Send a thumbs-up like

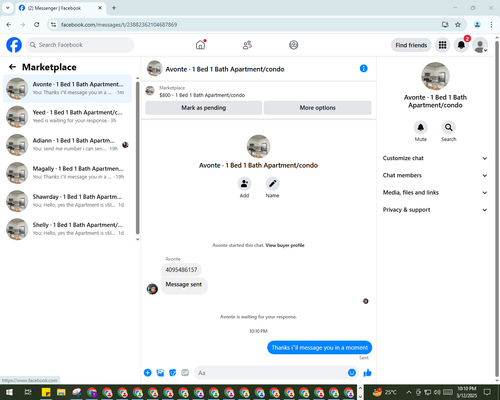(x=367, y=373)
